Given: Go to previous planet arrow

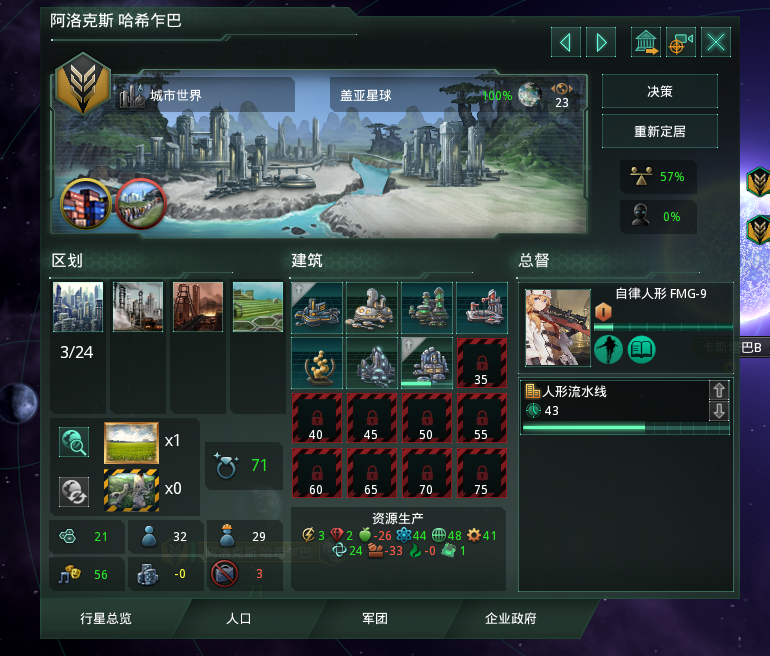Looking at the screenshot, I should (566, 42).
